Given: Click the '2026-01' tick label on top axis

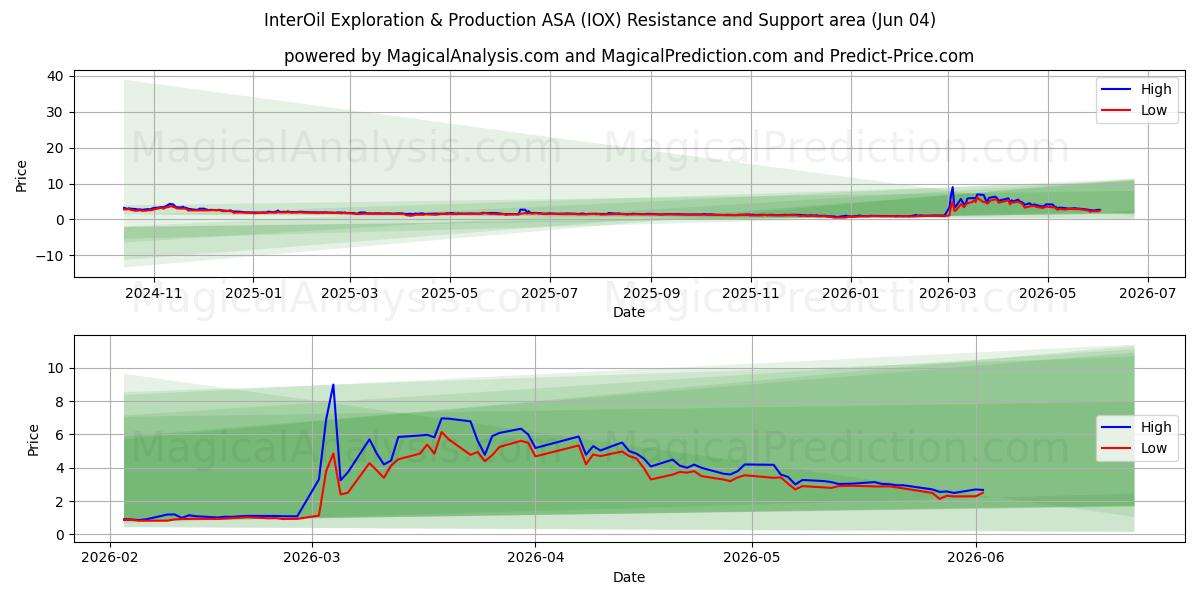Looking at the screenshot, I should coord(851,293).
